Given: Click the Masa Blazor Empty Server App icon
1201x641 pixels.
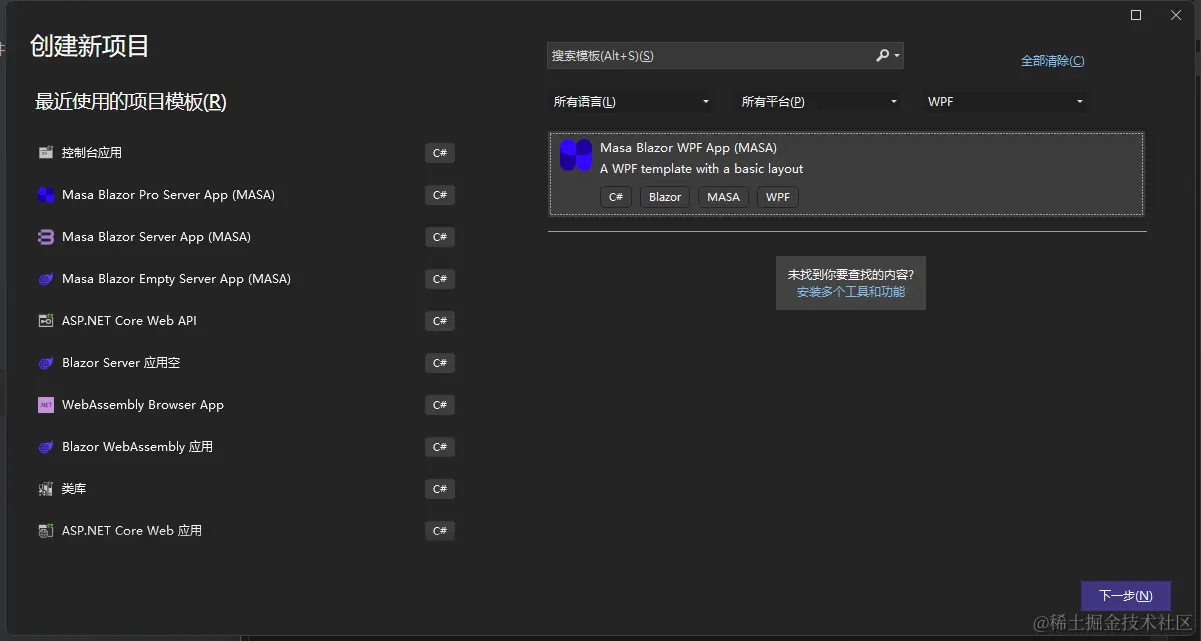Looking at the screenshot, I should 45,279.
